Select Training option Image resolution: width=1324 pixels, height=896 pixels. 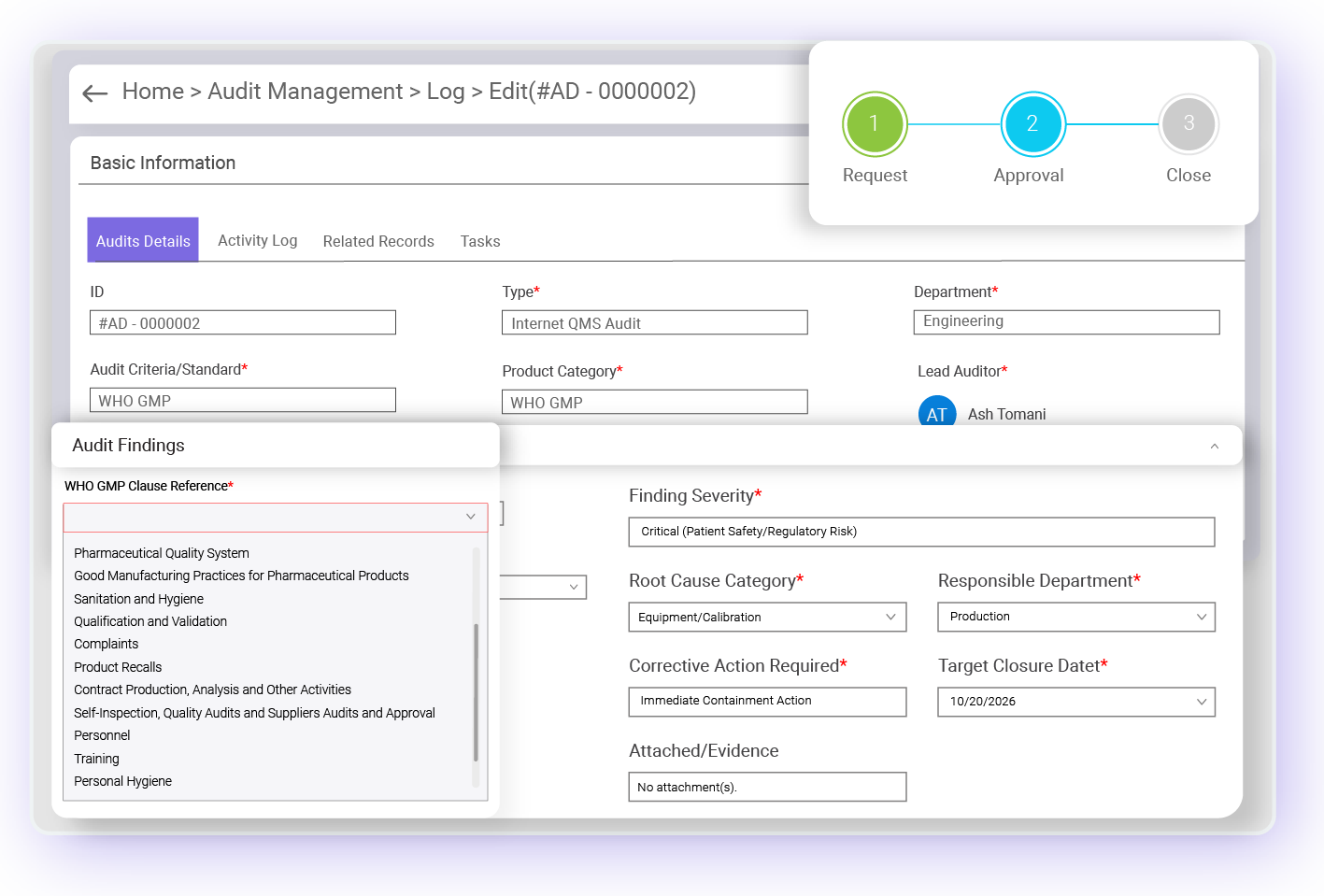[x=96, y=759]
